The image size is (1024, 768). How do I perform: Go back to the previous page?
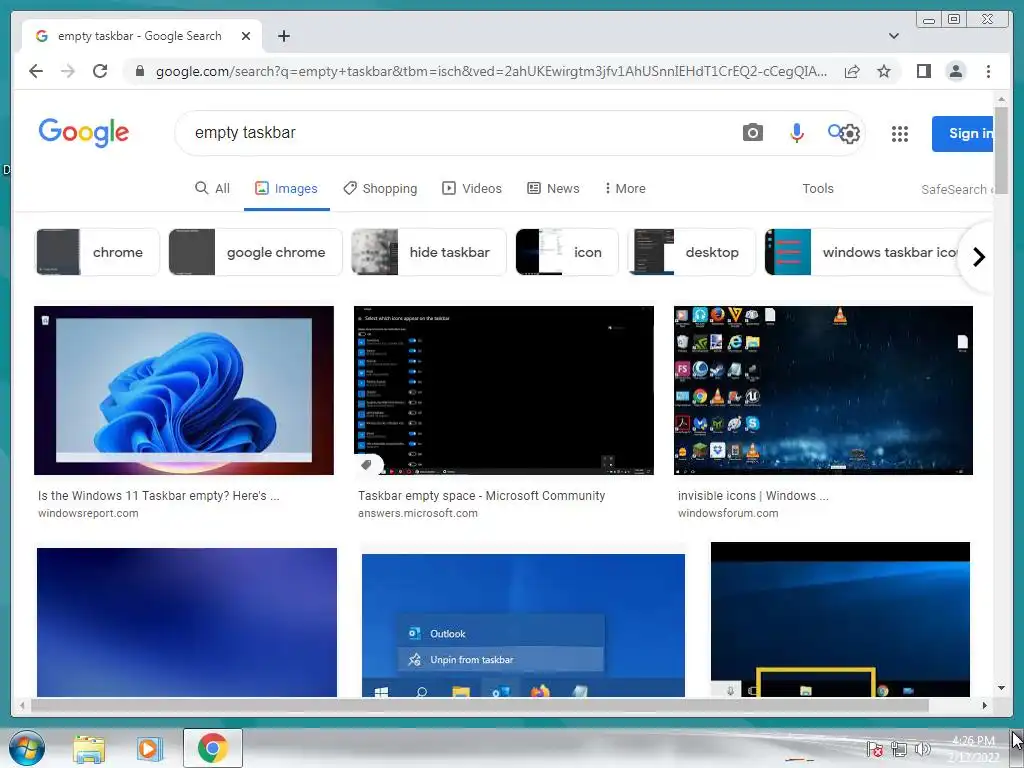point(36,71)
